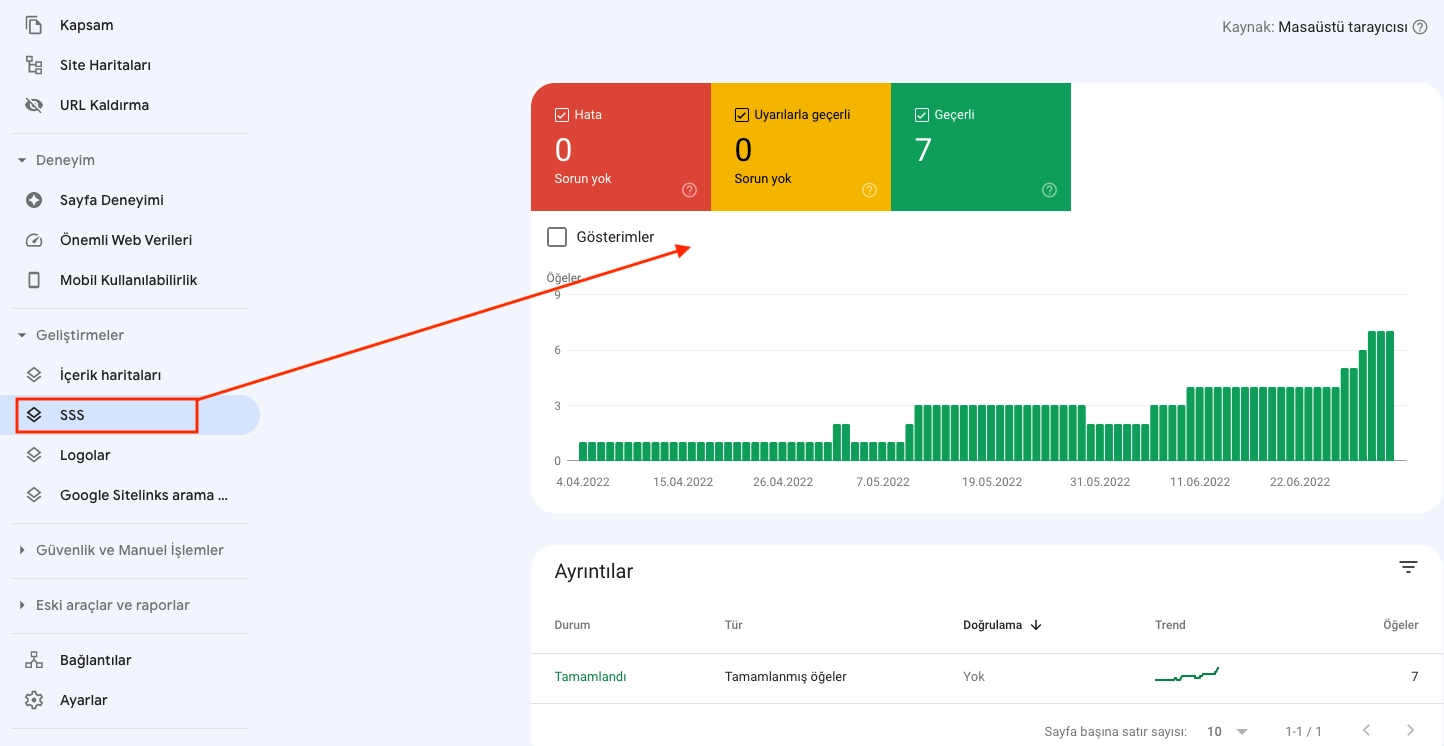1444x746 pixels.
Task: Click the Mobil Kullanılabilirlik phone icon
Action: click(x=33, y=280)
